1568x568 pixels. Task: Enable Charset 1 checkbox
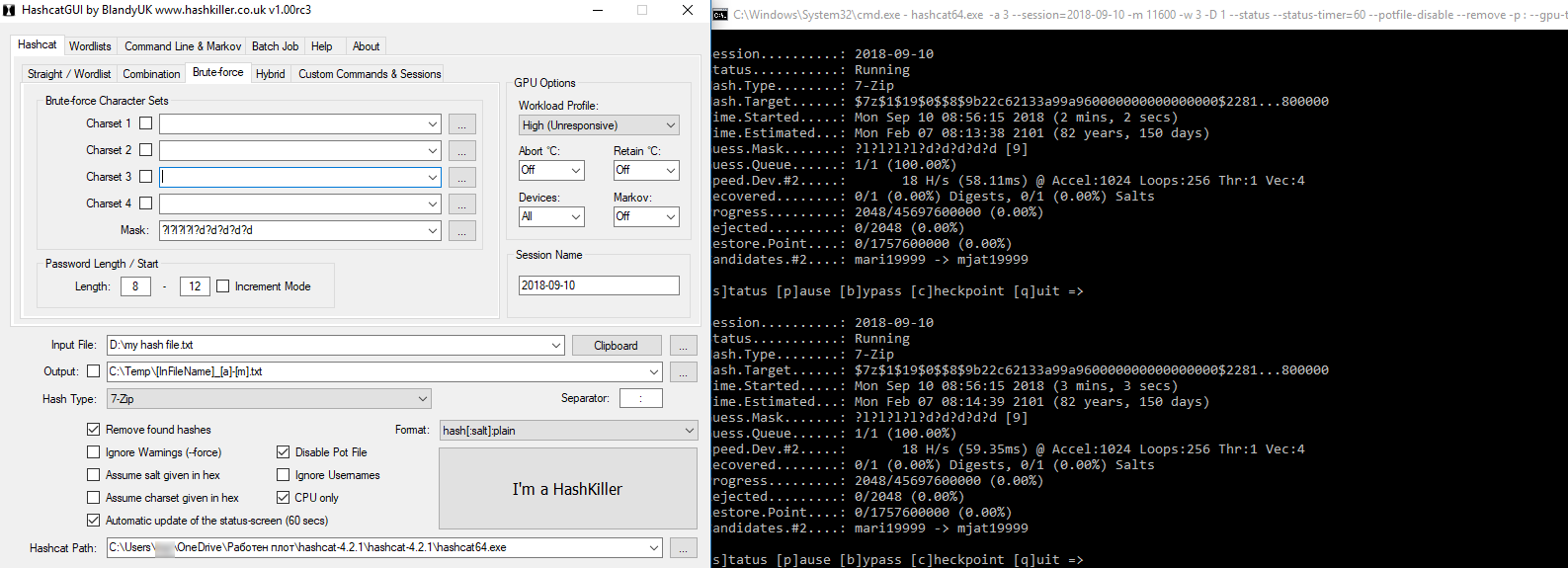point(146,123)
